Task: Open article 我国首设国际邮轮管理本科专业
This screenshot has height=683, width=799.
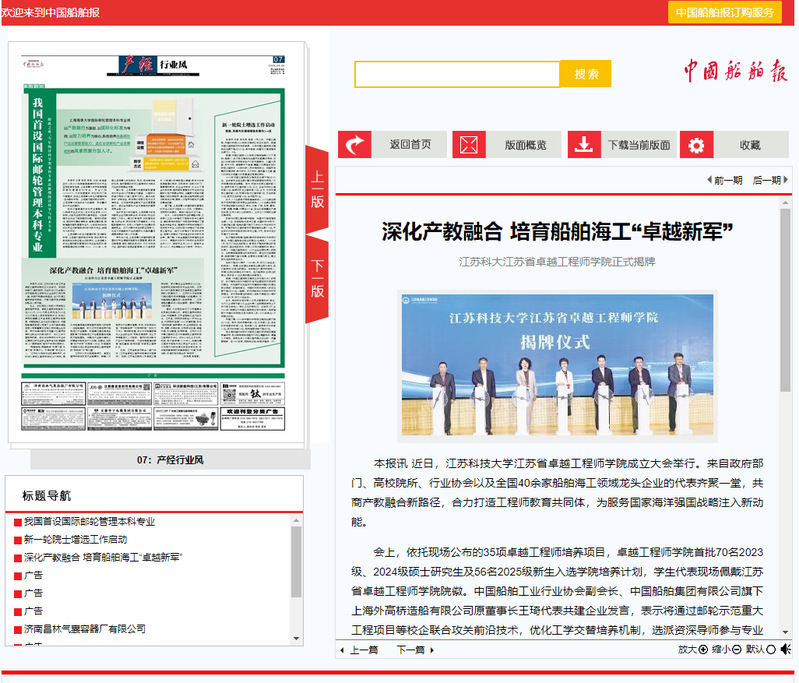Action: 89,522
